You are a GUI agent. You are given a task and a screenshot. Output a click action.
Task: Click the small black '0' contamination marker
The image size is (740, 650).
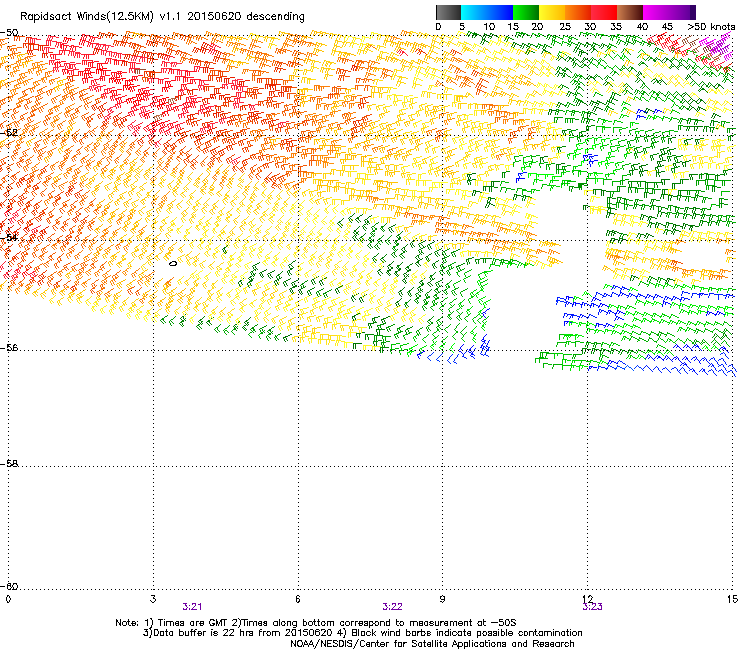click(x=173, y=263)
